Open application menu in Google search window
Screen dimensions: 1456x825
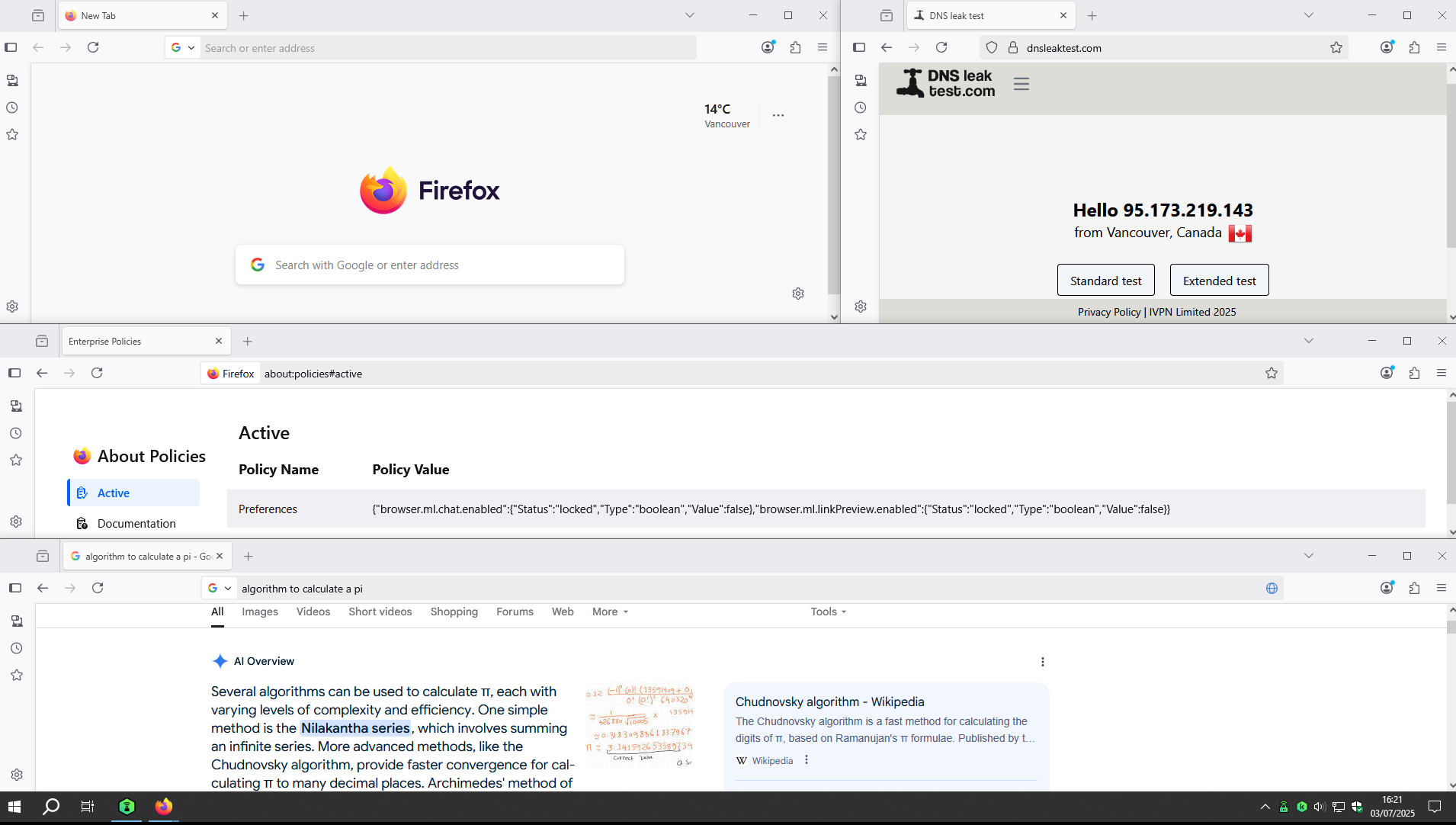(1442, 588)
